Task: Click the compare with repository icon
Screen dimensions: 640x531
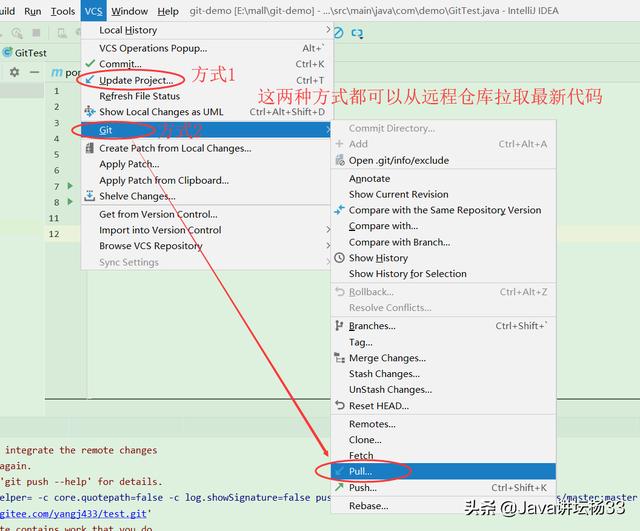Action: (340, 210)
